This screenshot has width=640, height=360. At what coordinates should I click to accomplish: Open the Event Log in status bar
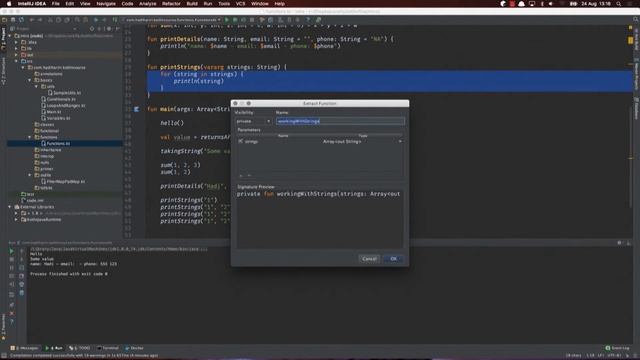(x=618, y=348)
